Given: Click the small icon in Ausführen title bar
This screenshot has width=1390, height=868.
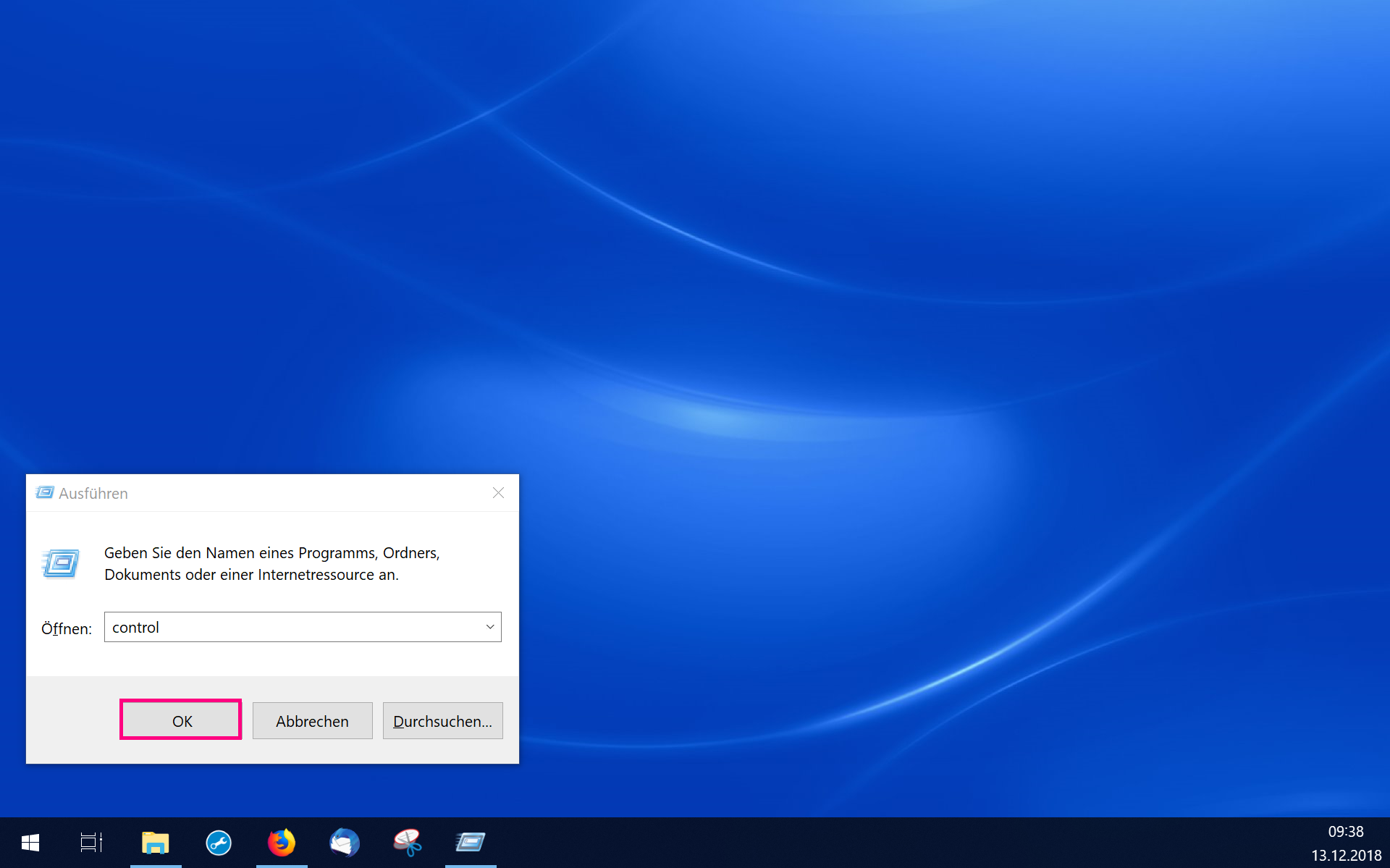Looking at the screenshot, I should (45, 493).
